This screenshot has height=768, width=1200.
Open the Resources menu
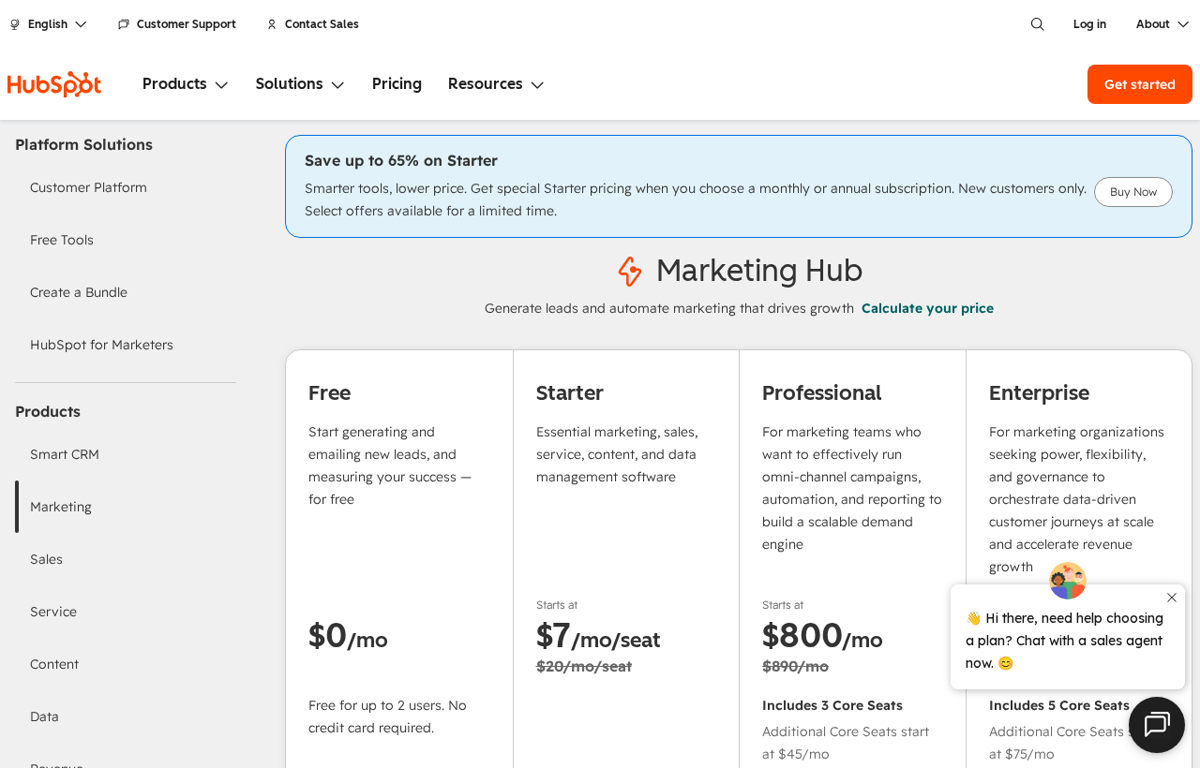click(x=496, y=84)
